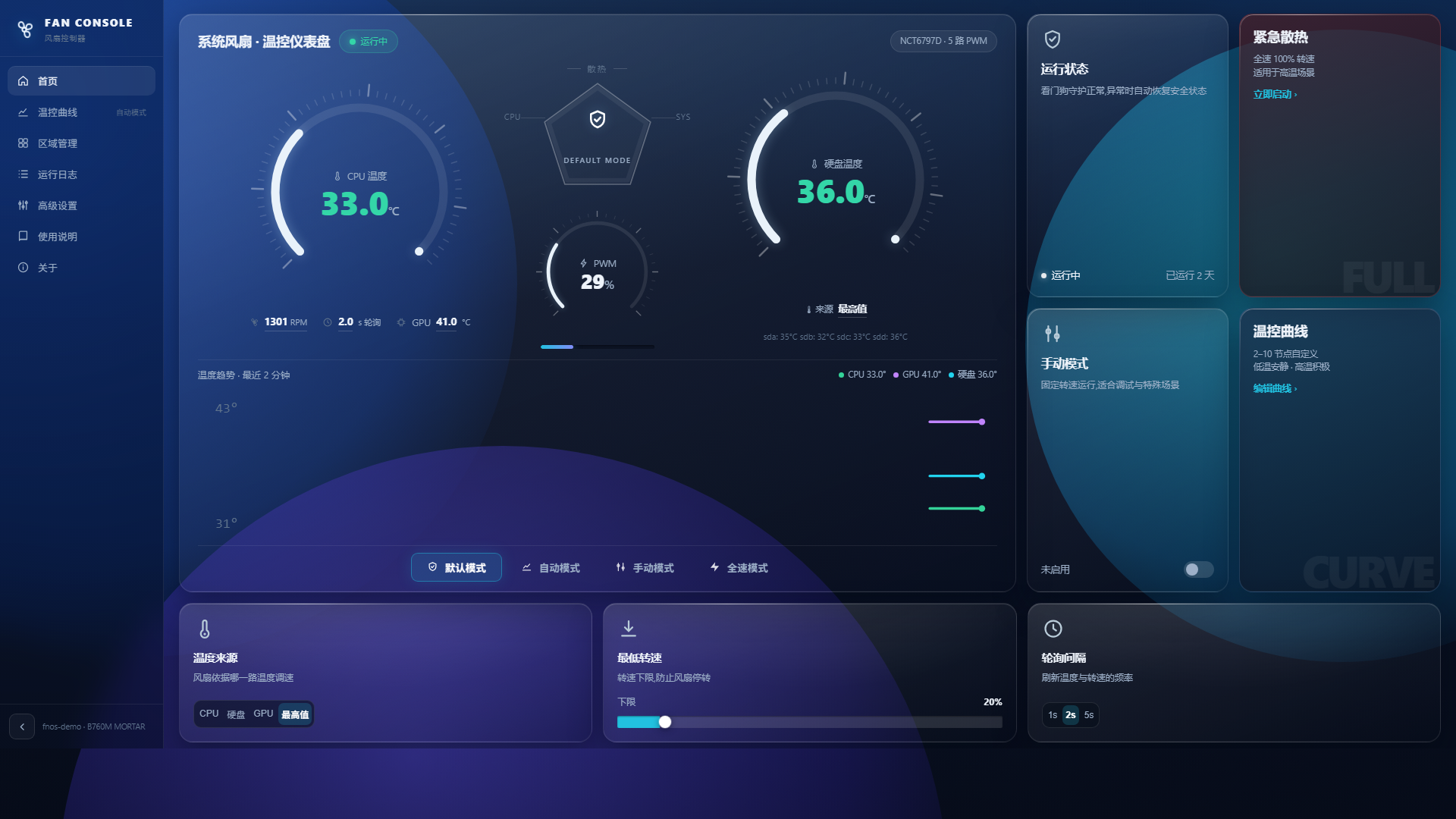Viewport: 1456px width, 819px height.
Task: Open 运行日志 log page
Action: pos(81,174)
